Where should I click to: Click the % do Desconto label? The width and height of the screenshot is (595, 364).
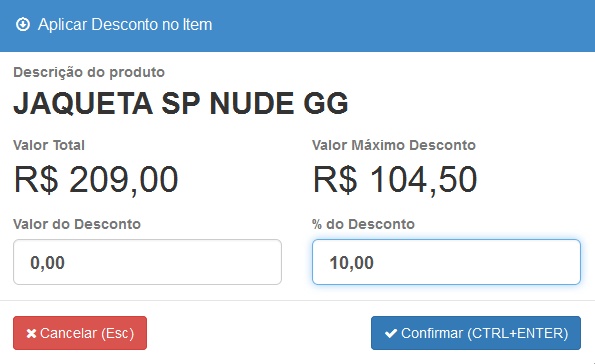(363, 224)
